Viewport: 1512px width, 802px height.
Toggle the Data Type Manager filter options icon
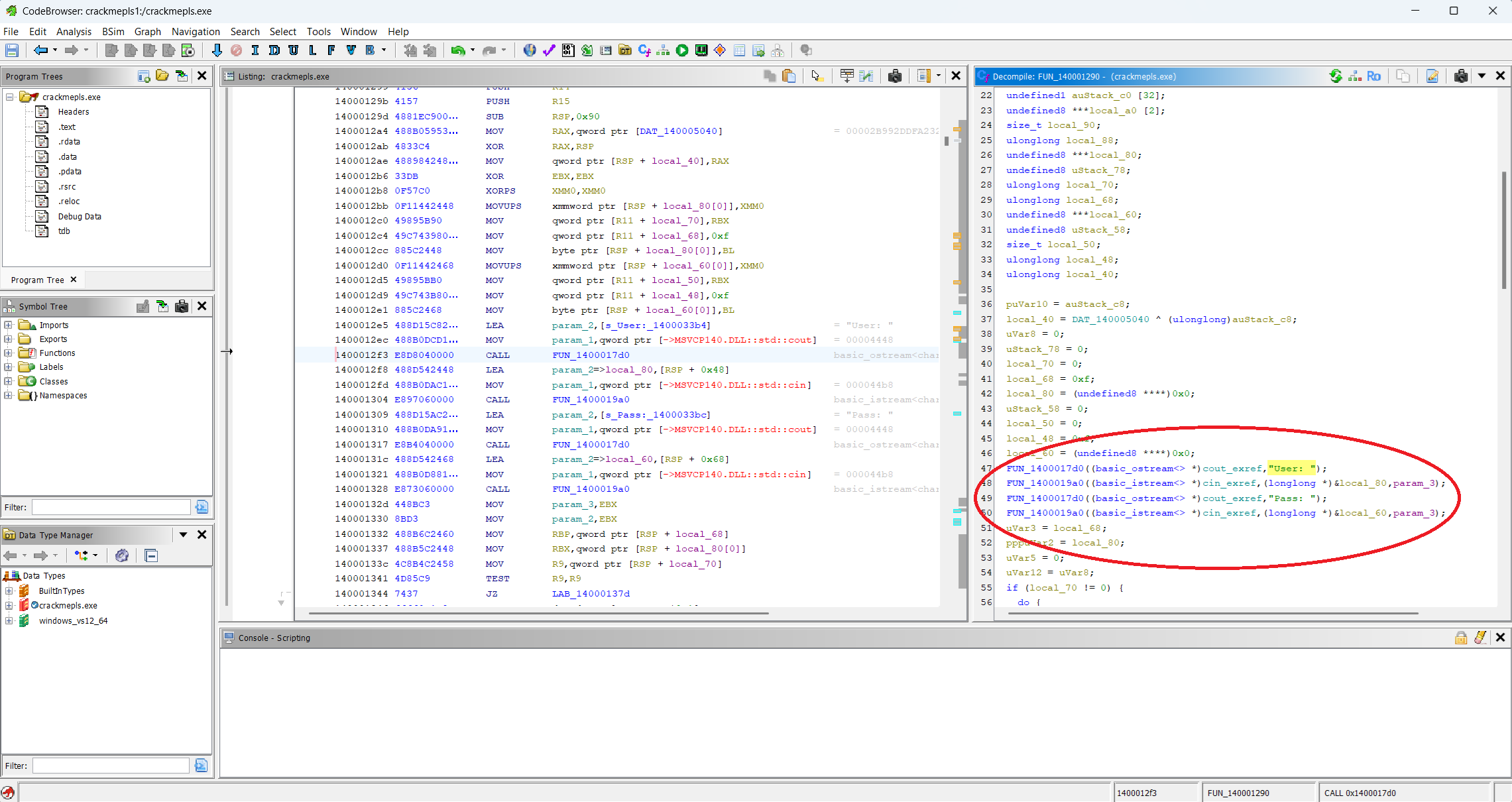[x=202, y=766]
